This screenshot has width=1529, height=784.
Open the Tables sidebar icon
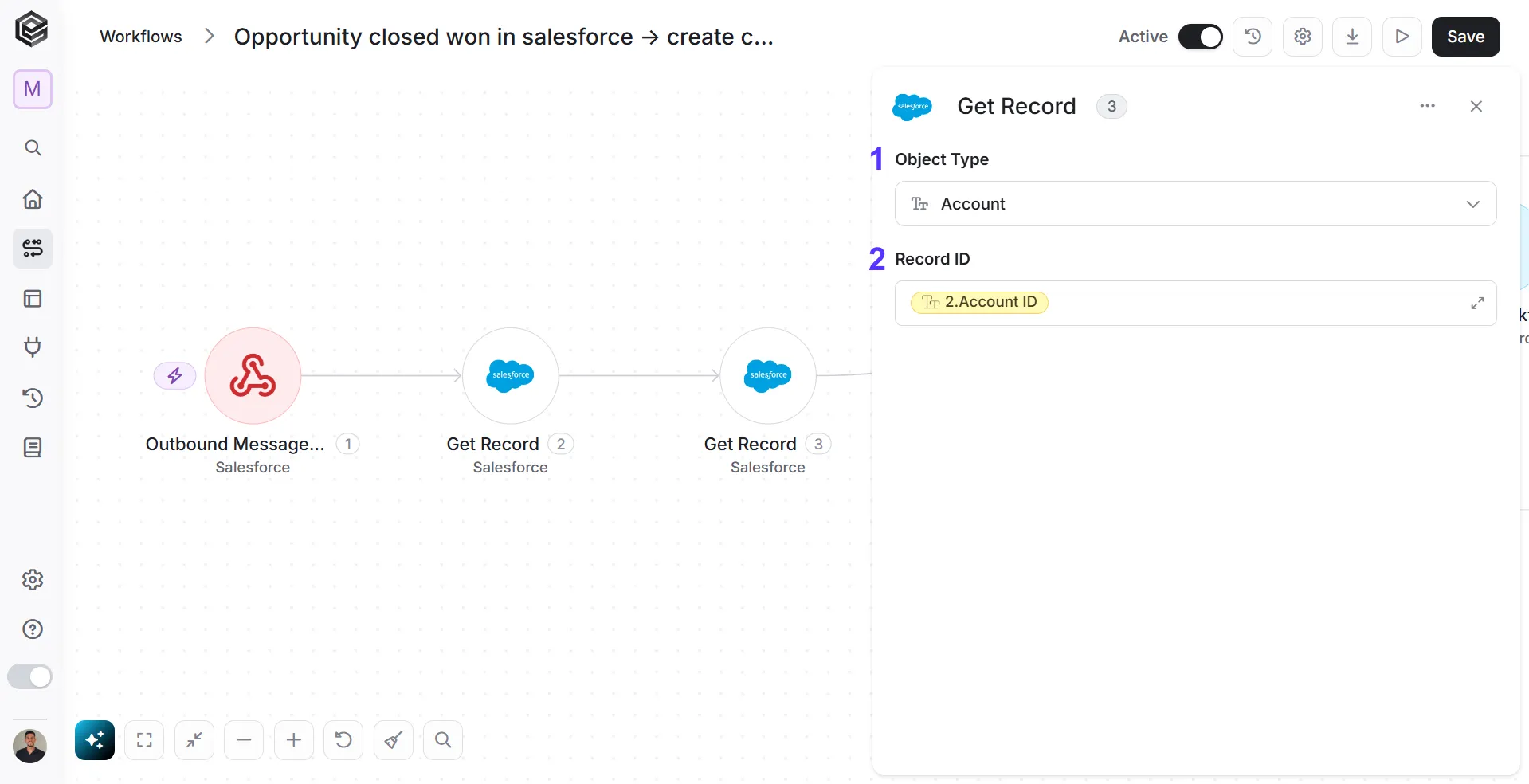coord(33,299)
